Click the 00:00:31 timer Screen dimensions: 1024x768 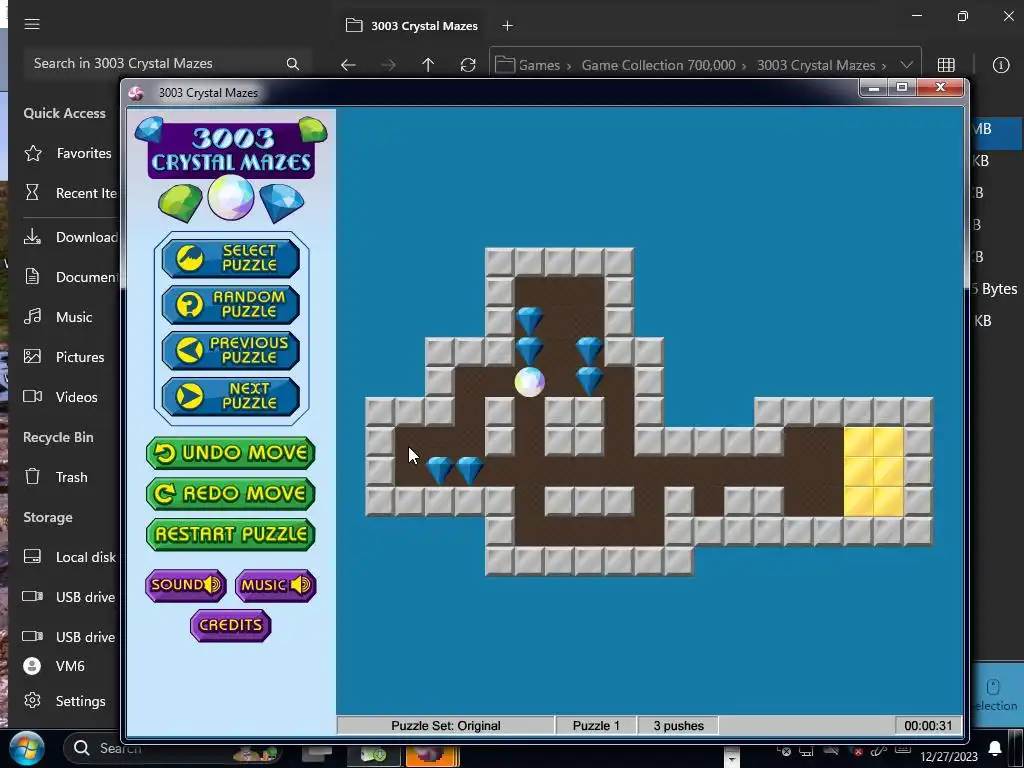click(928, 726)
